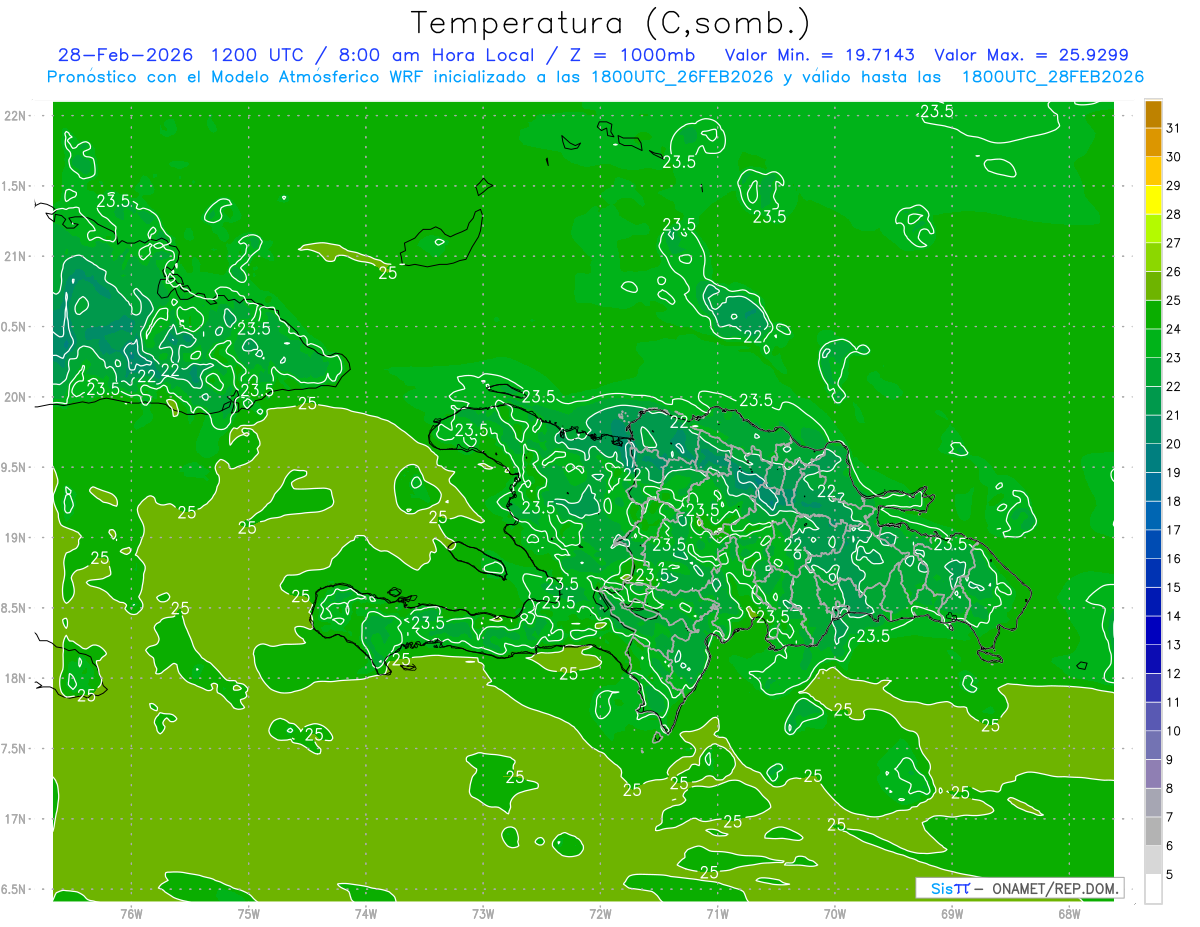This screenshot has height=927, width=1200.
Task: Click the 20N latitude label
Action: [x=17, y=397]
